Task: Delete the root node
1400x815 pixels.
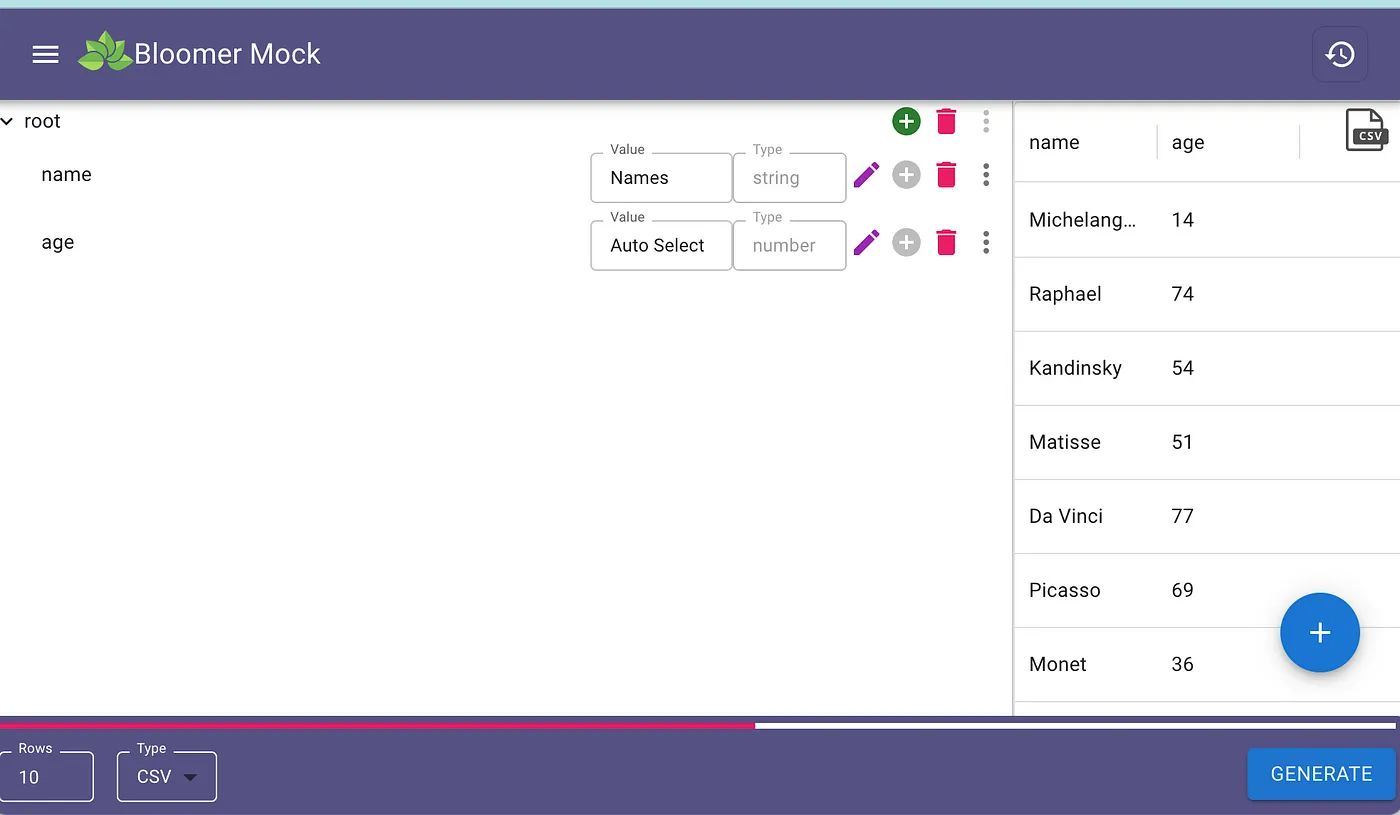Action: pyautogui.click(x=946, y=122)
